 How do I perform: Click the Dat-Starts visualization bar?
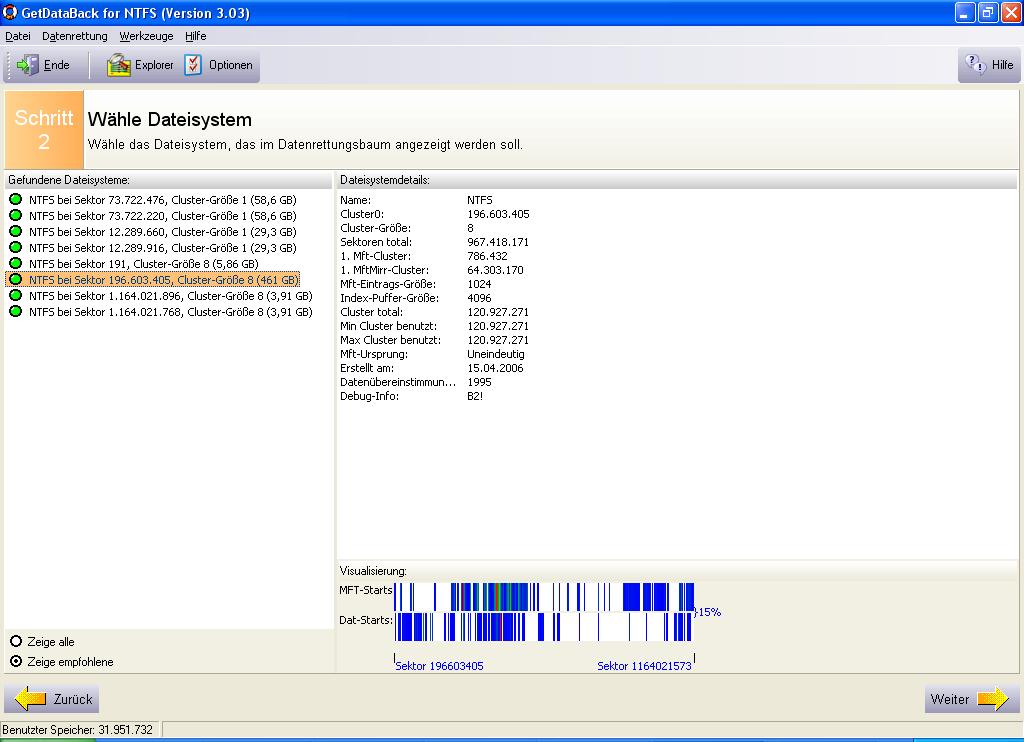click(x=543, y=626)
